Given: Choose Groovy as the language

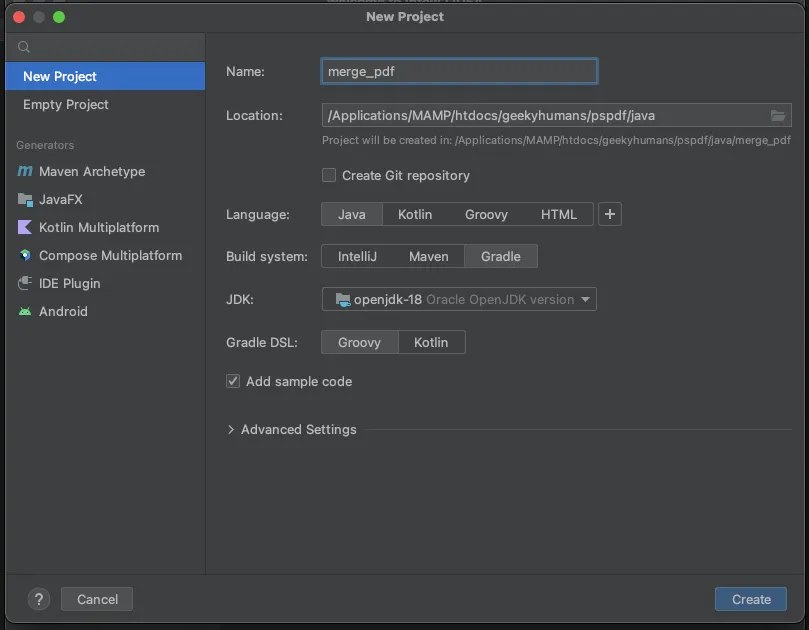Looking at the screenshot, I should [486, 214].
